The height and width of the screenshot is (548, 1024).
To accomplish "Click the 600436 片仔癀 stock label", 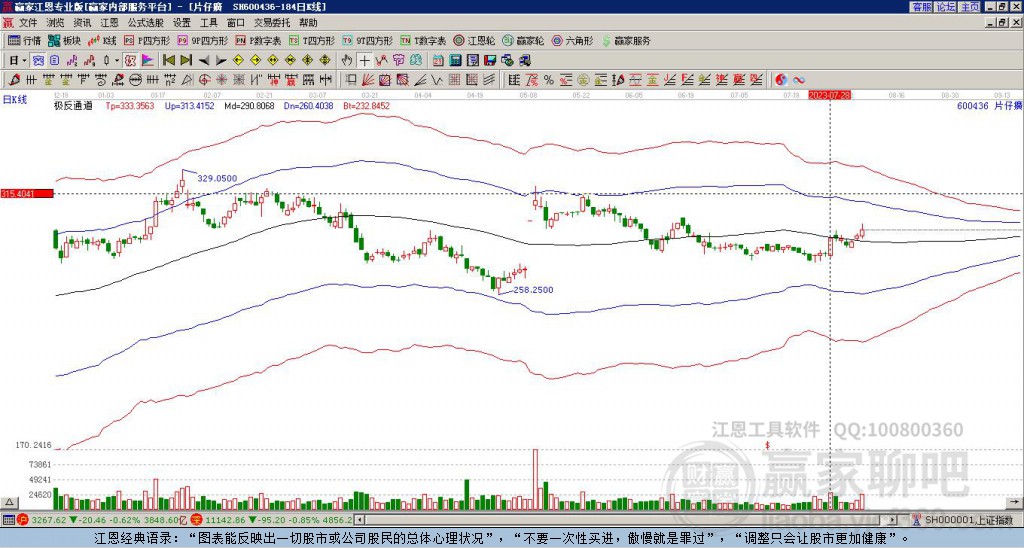I will pyautogui.click(x=989, y=106).
